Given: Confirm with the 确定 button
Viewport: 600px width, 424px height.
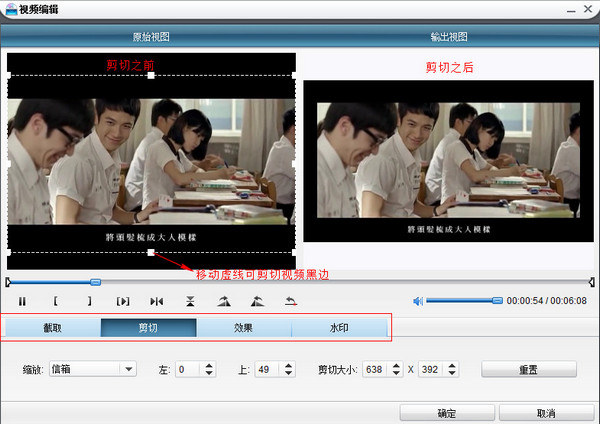Looking at the screenshot, I should click(x=447, y=413).
